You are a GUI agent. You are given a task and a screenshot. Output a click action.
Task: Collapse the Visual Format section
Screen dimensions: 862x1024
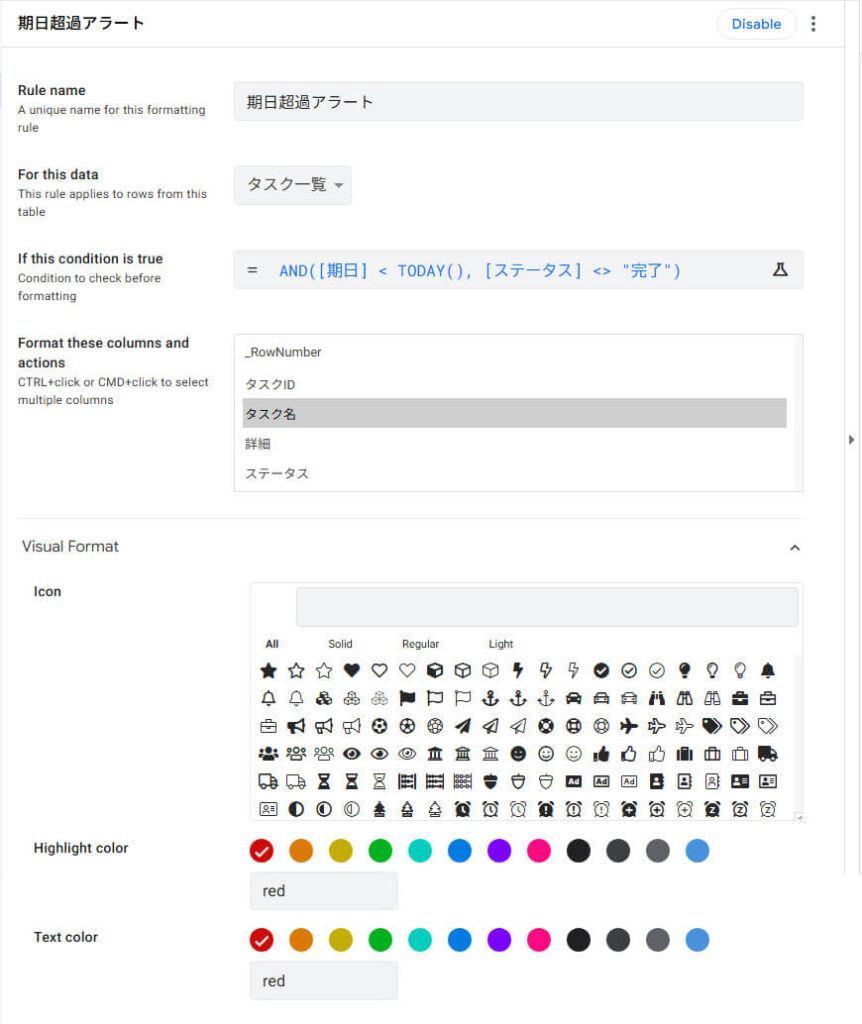point(795,547)
